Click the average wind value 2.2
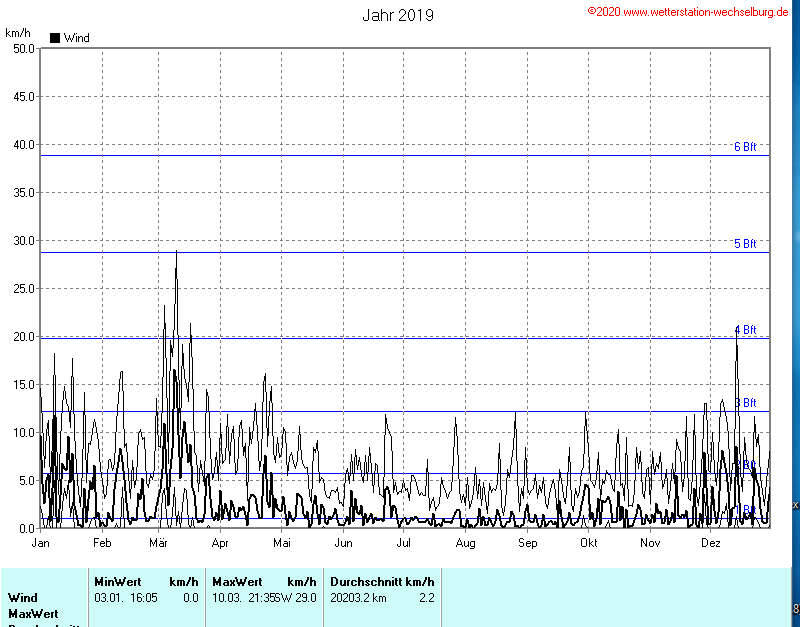 427,598
